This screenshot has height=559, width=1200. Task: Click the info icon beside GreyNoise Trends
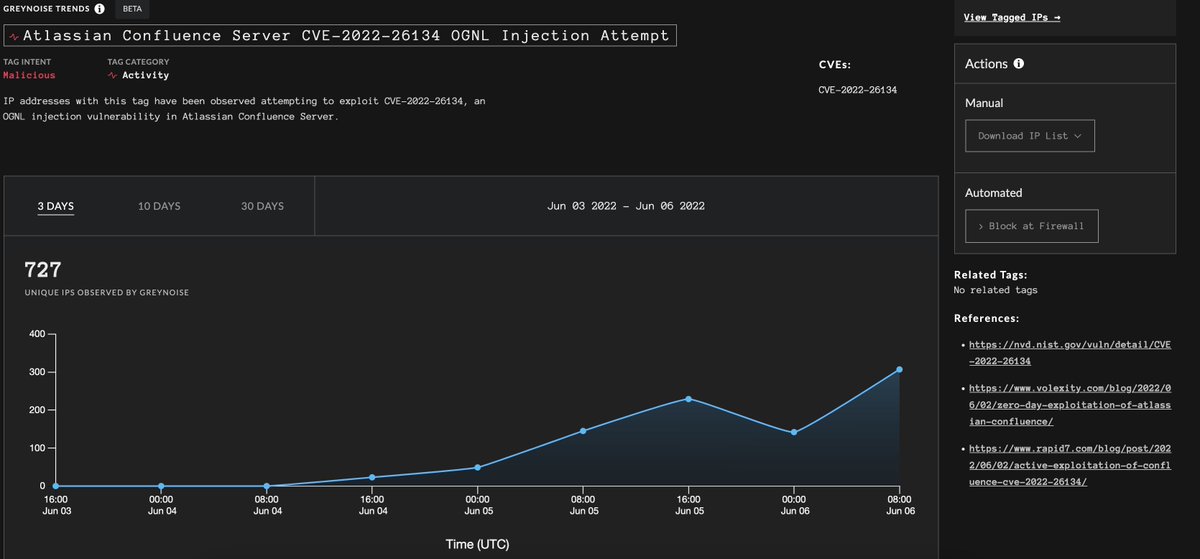click(x=99, y=8)
